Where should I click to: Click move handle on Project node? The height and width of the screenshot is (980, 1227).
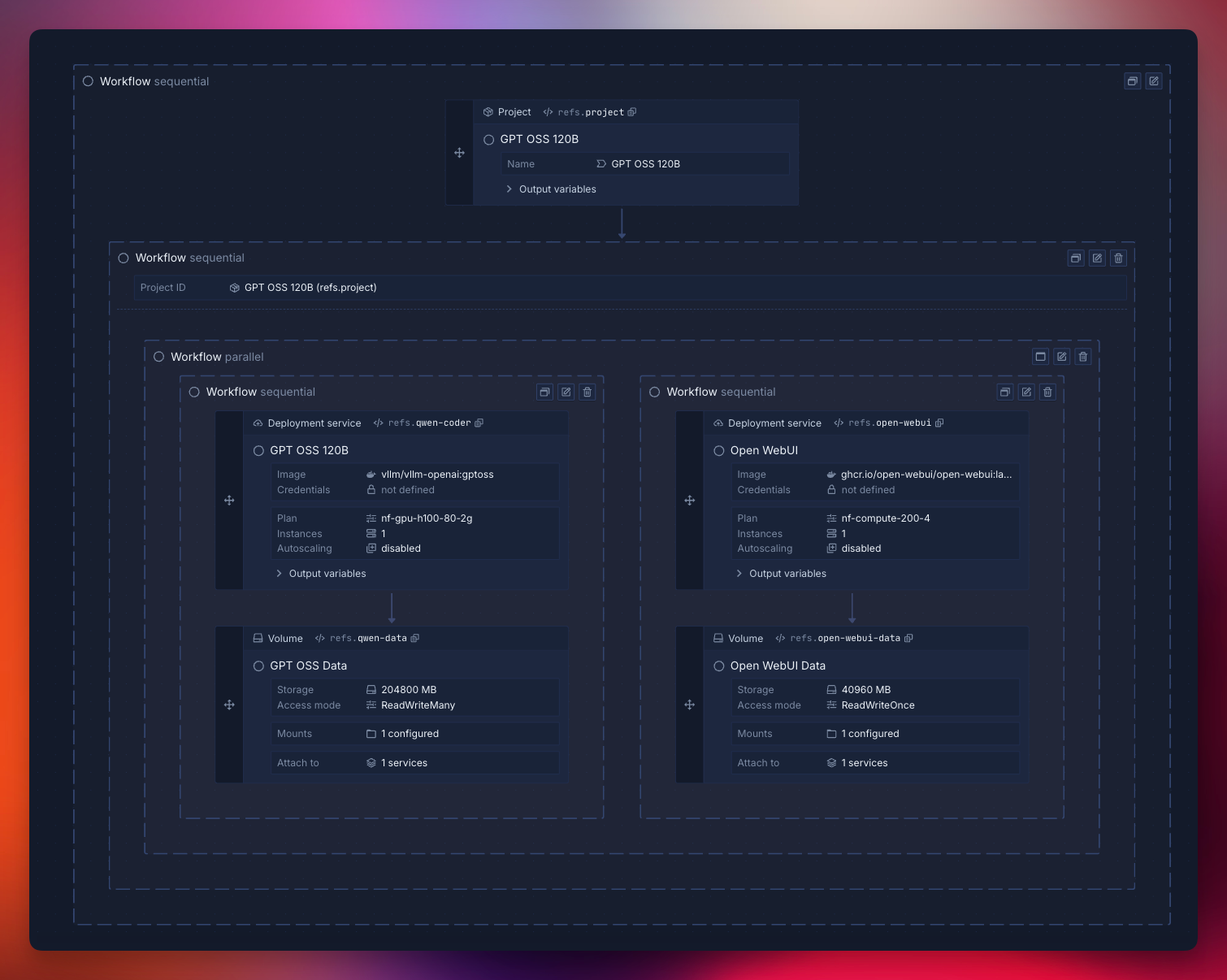[459, 153]
